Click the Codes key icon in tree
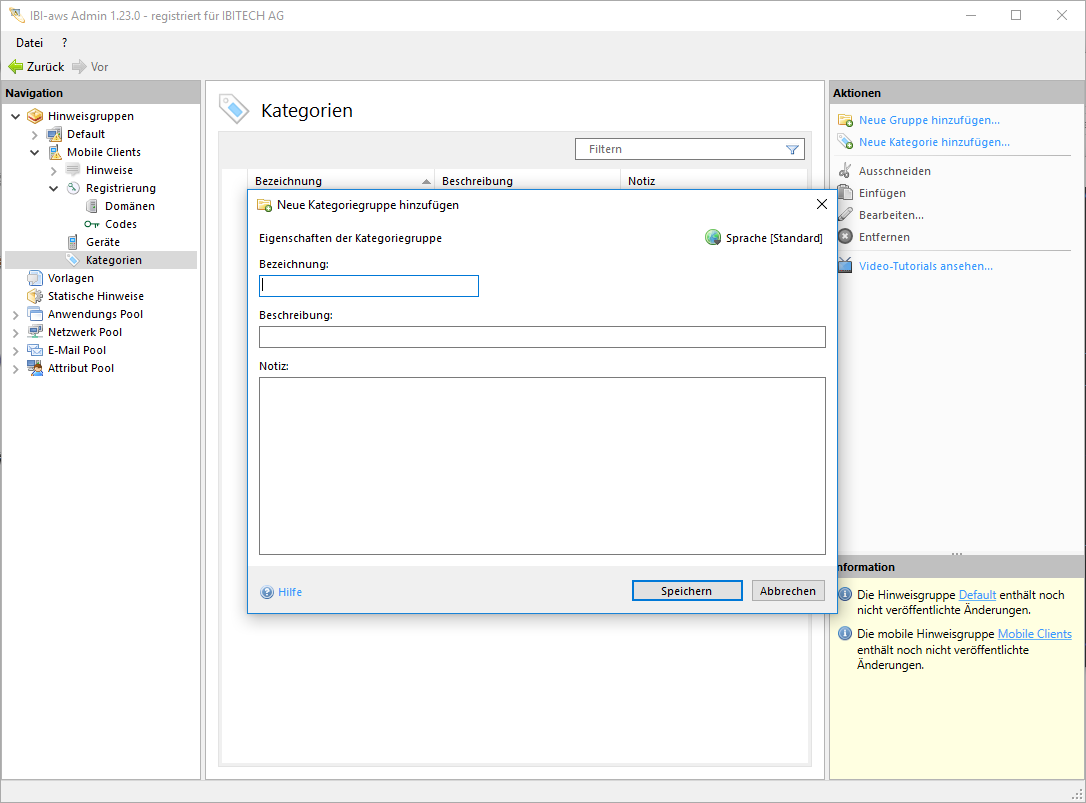Image resolution: width=1086 pixels, height=803 pixels. pos(92,224)
